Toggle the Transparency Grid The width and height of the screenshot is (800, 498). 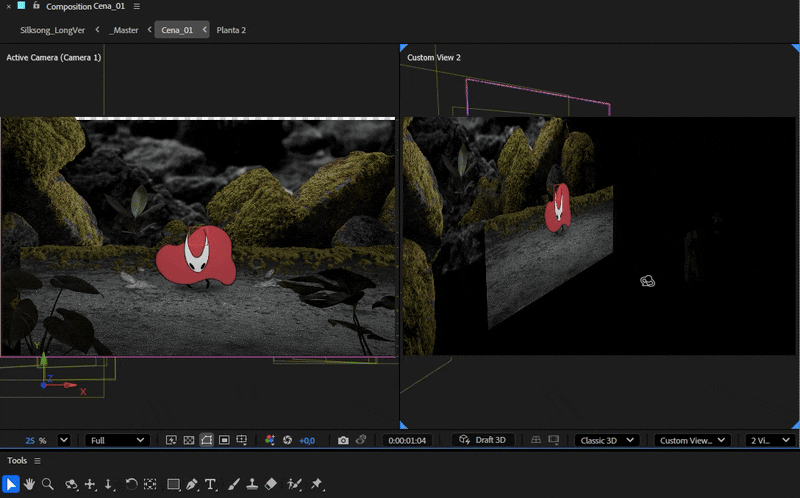pyautogui.click(x=189, y=440)
